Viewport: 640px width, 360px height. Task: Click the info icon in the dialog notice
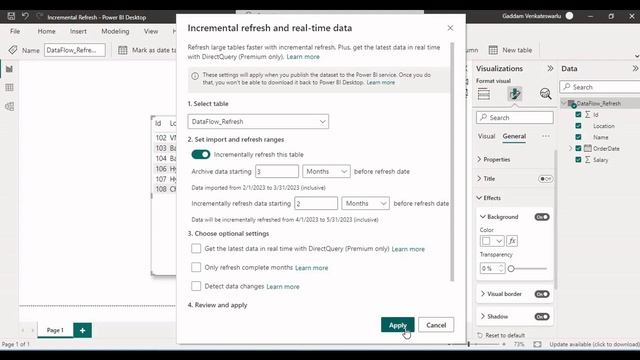tap(195, 76)
